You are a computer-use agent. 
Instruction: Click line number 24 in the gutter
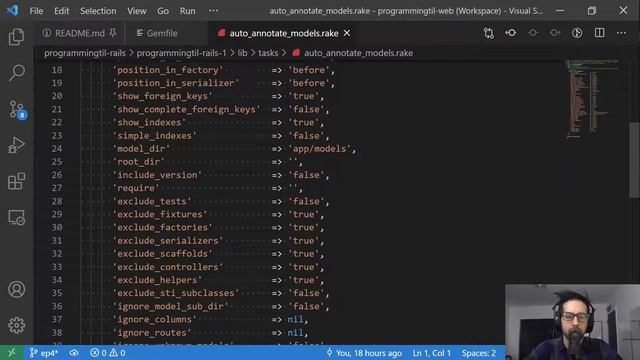57,149
